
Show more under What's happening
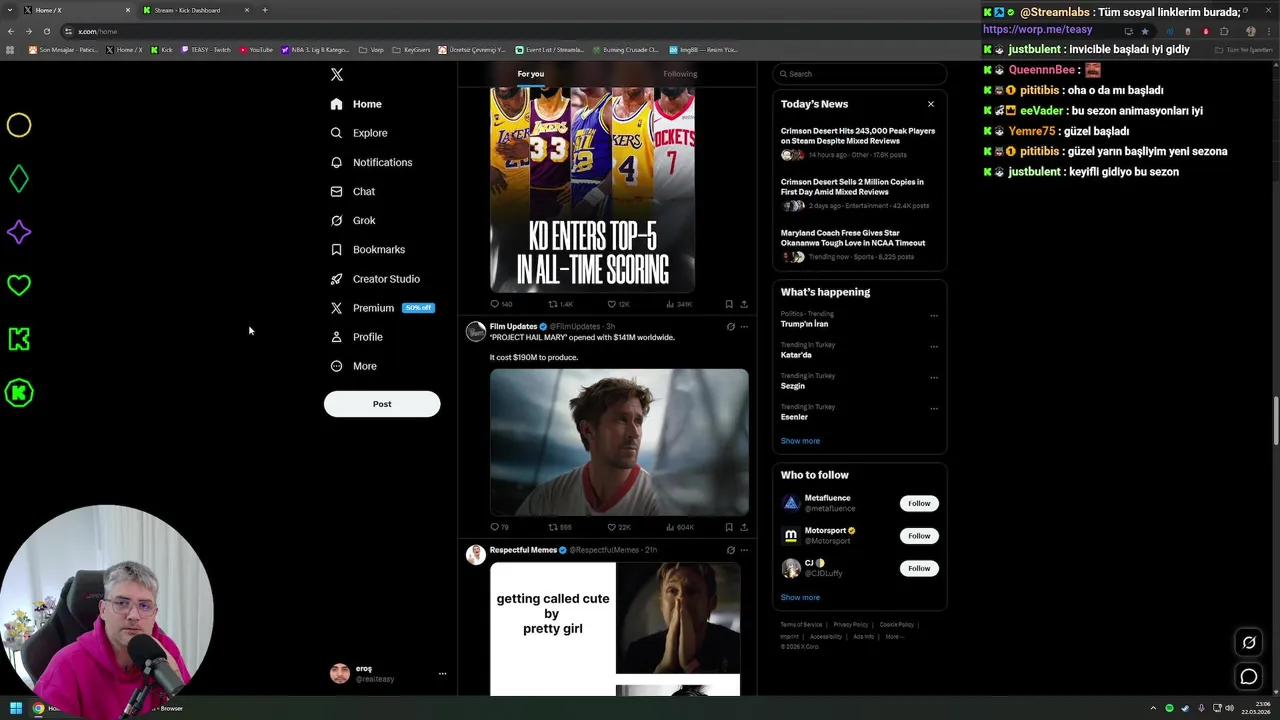point(800,441)
